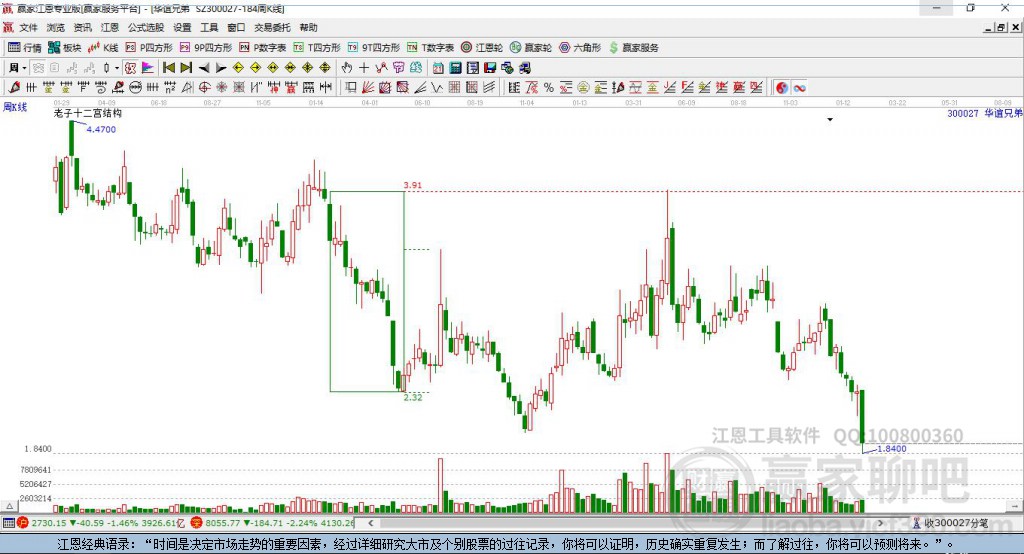Select the zigzag wave line tool
This screenshot has width=1024, height=554.
[x=437, y=88]
